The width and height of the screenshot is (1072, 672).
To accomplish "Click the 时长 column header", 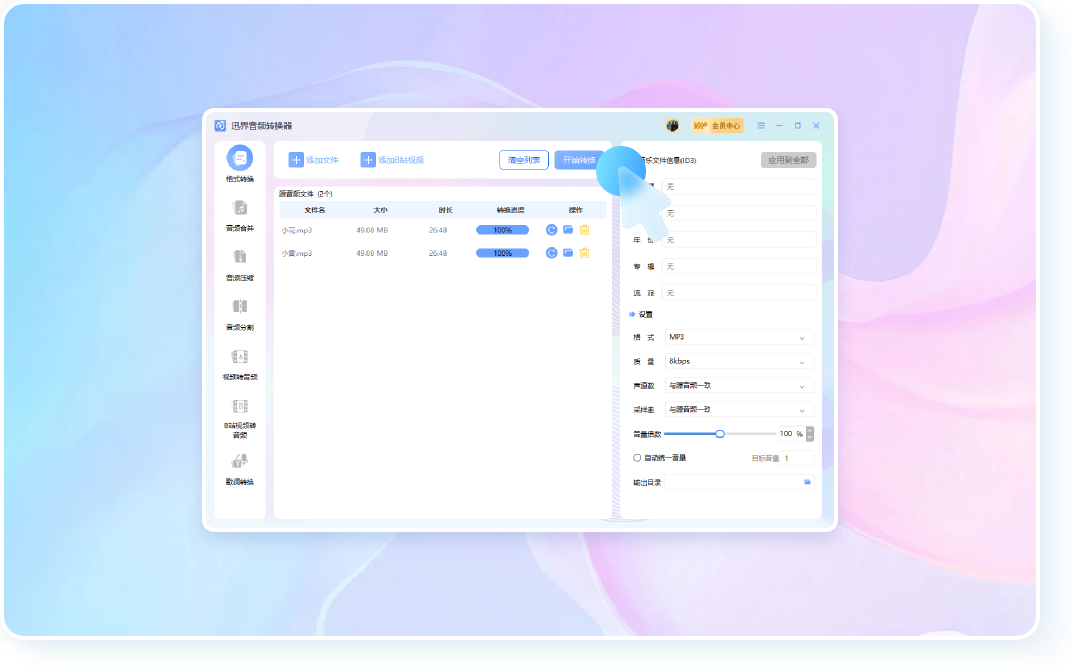I will [445, 210].
